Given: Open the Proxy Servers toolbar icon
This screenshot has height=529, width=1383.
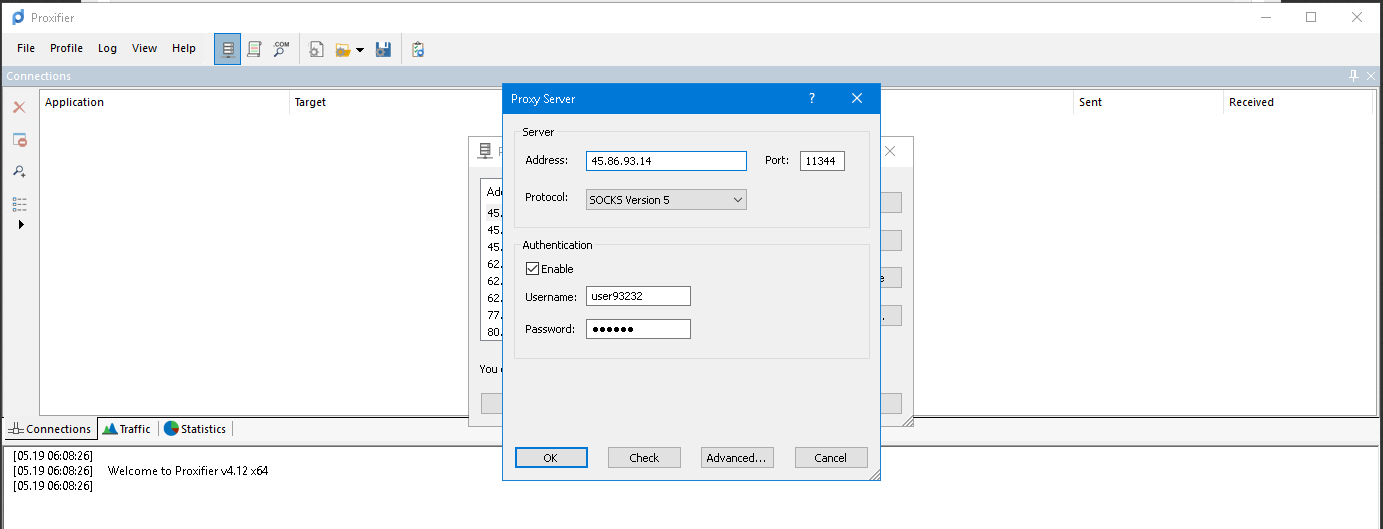Looking at the screenshot, I should tap(227, 48).
